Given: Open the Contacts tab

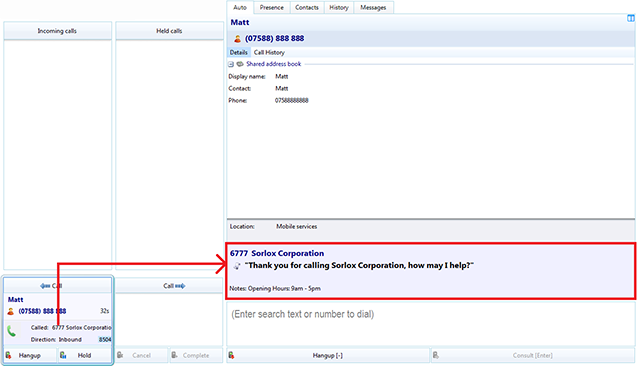Looking at the screenshot, I should 307,7.
